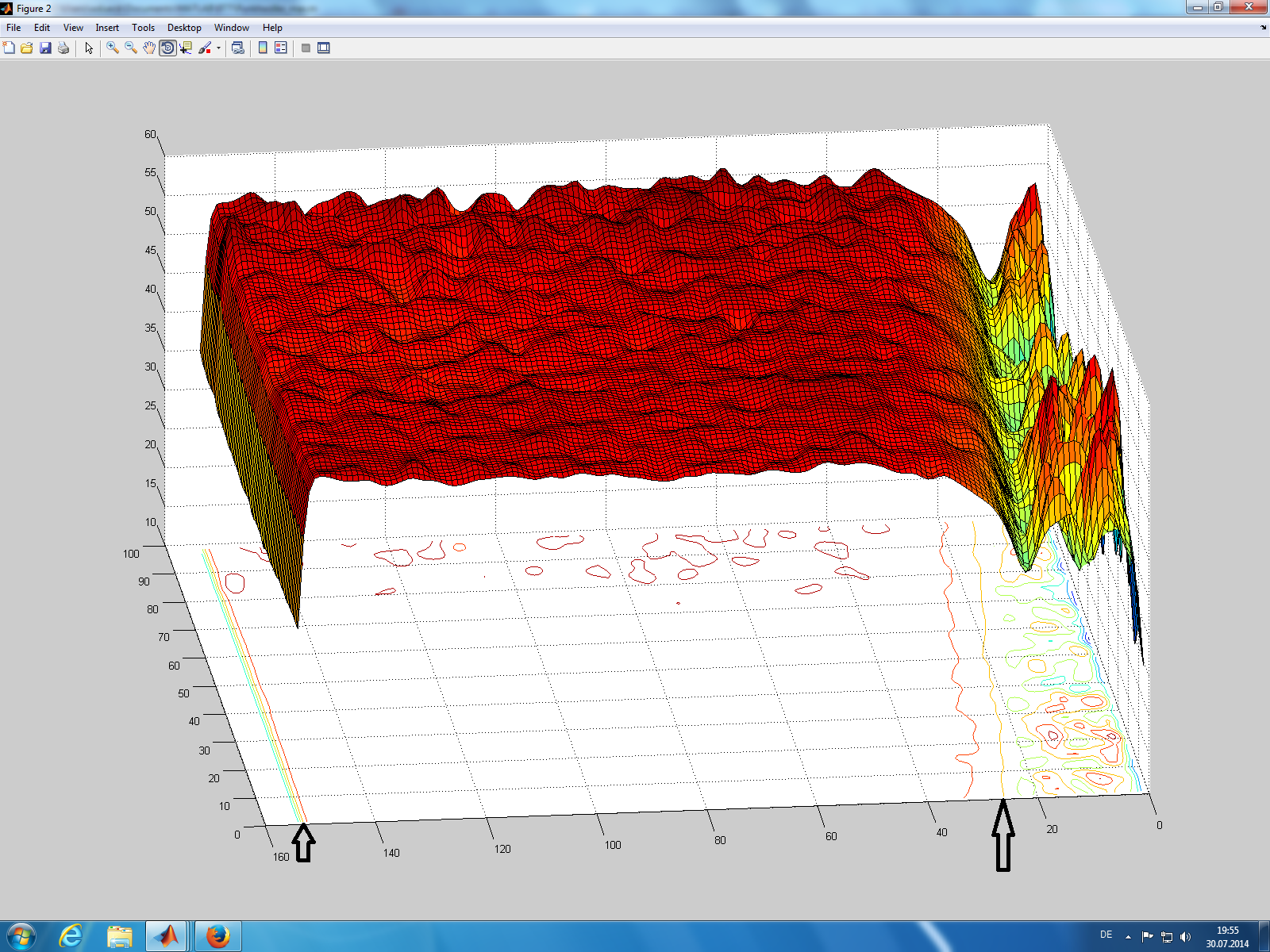The height and width of the screenshot is (952, 1270).
Task: Open Firefox from the Windows taskbar
Action: click(x=217, y=936)
